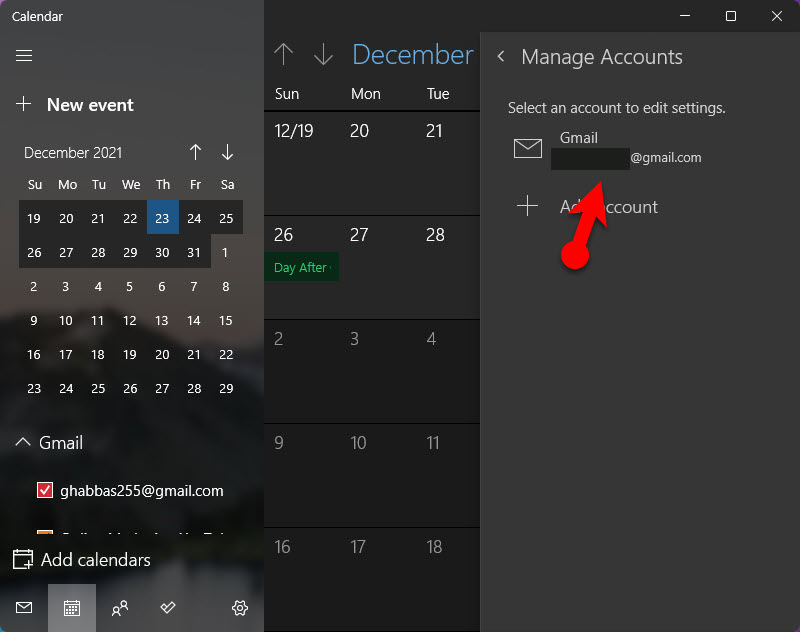Select the Calendar view icon
This screenshot has width=800, height=632.
pos(72,608)
